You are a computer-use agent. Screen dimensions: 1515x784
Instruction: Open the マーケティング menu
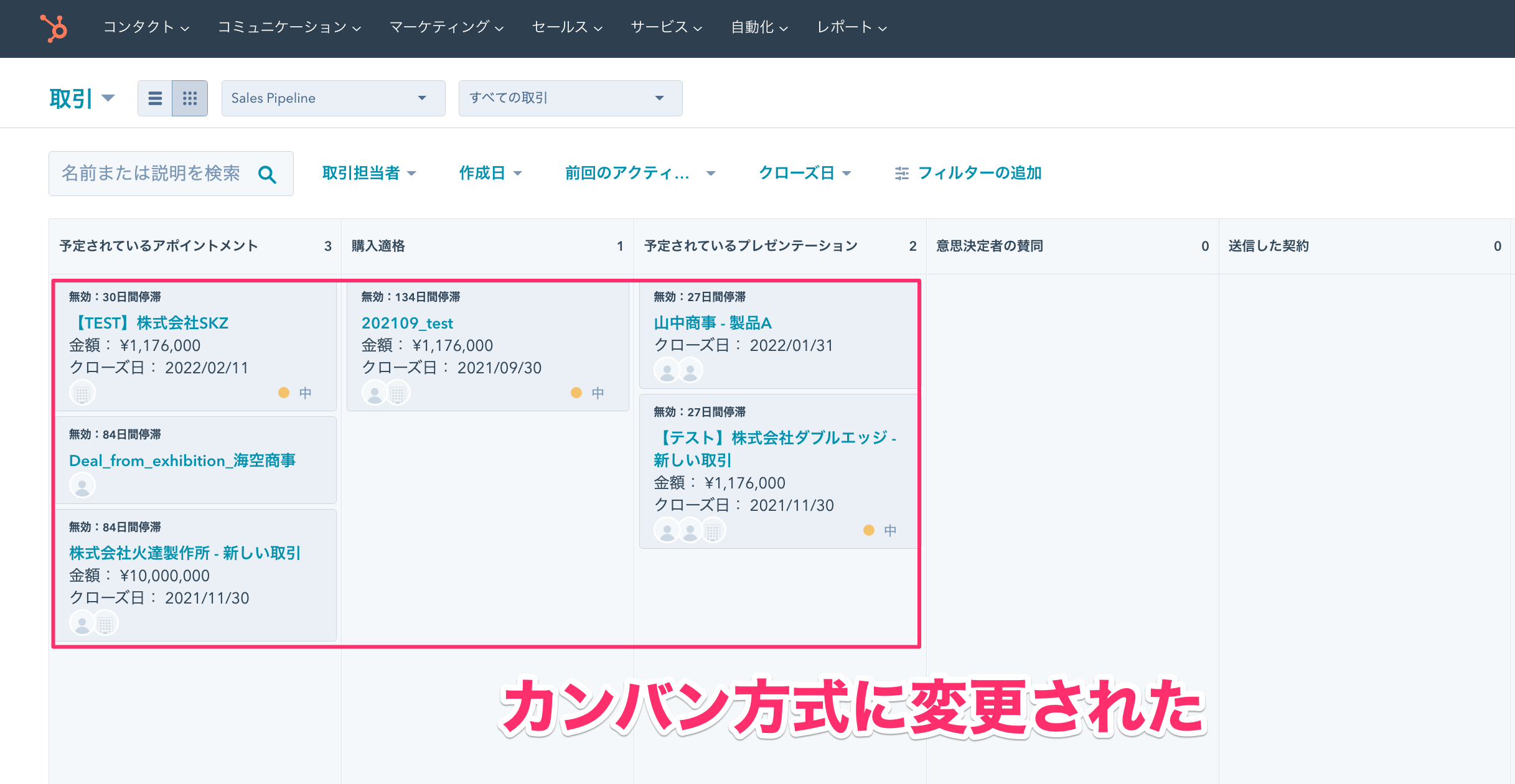pyautogui.click(x=446, y=27)
